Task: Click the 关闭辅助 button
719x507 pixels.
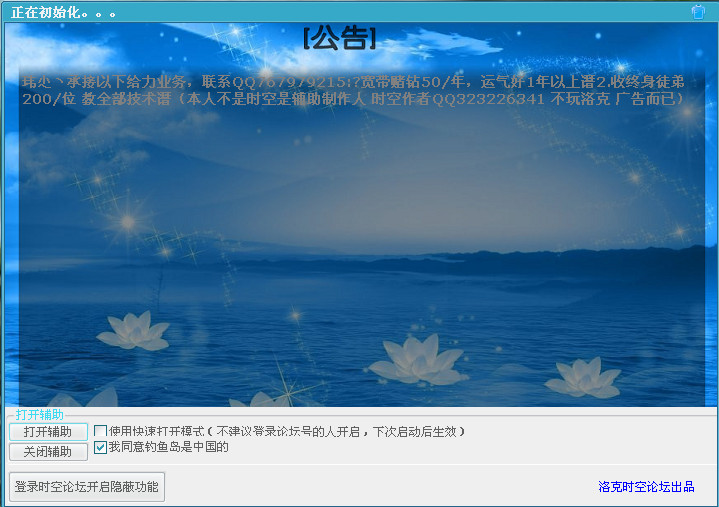Action: pos(48,452)
